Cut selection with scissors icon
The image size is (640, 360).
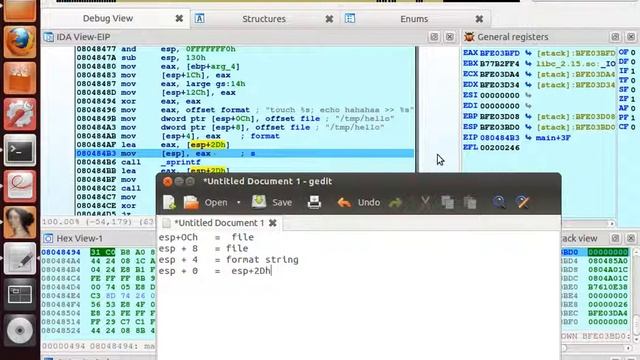pos(425,202)
